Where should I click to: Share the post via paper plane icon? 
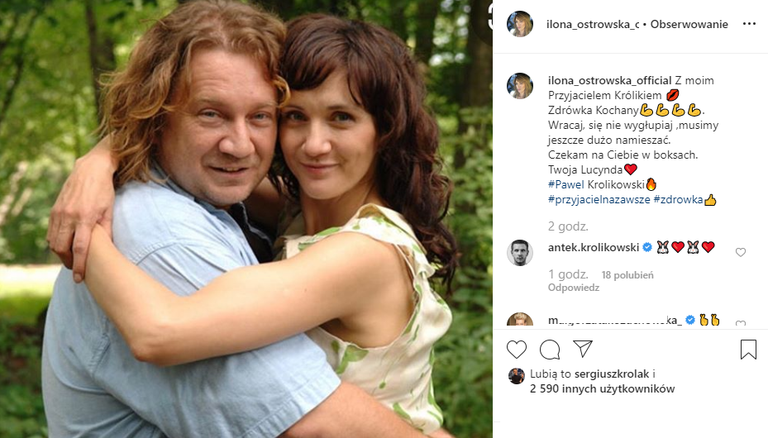tap(583, 349)
